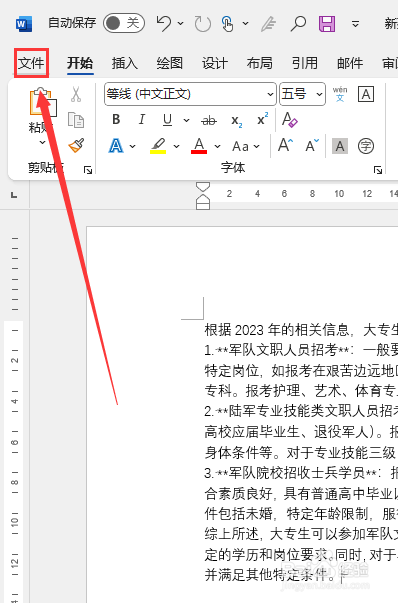Open the Touch/Mouse mode dropdown arrow
The image size is (398, 603).
click(245, 24)
